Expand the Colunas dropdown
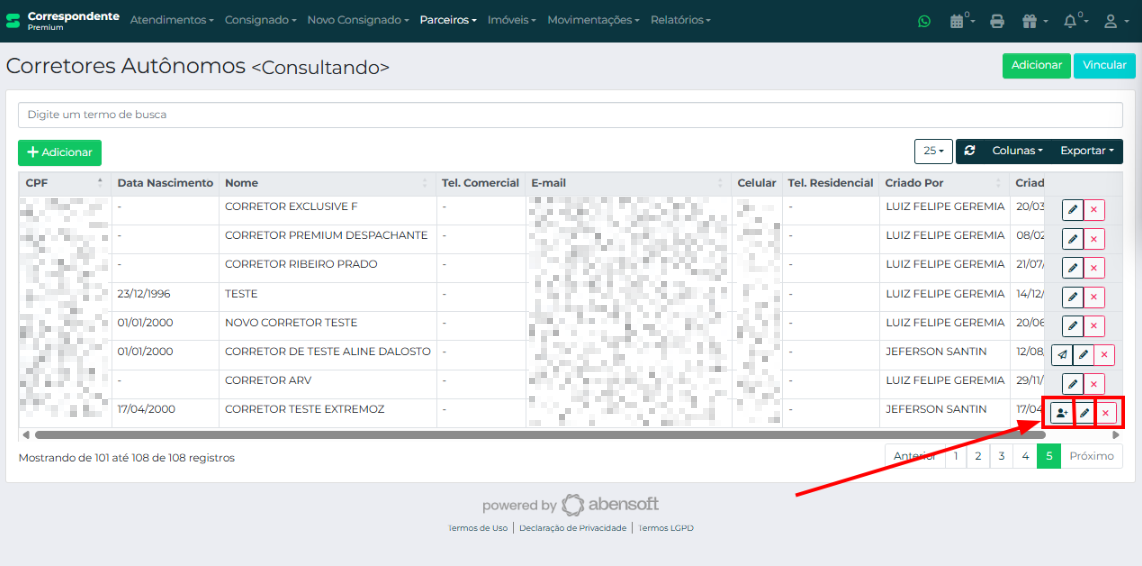 (1017, 151)
